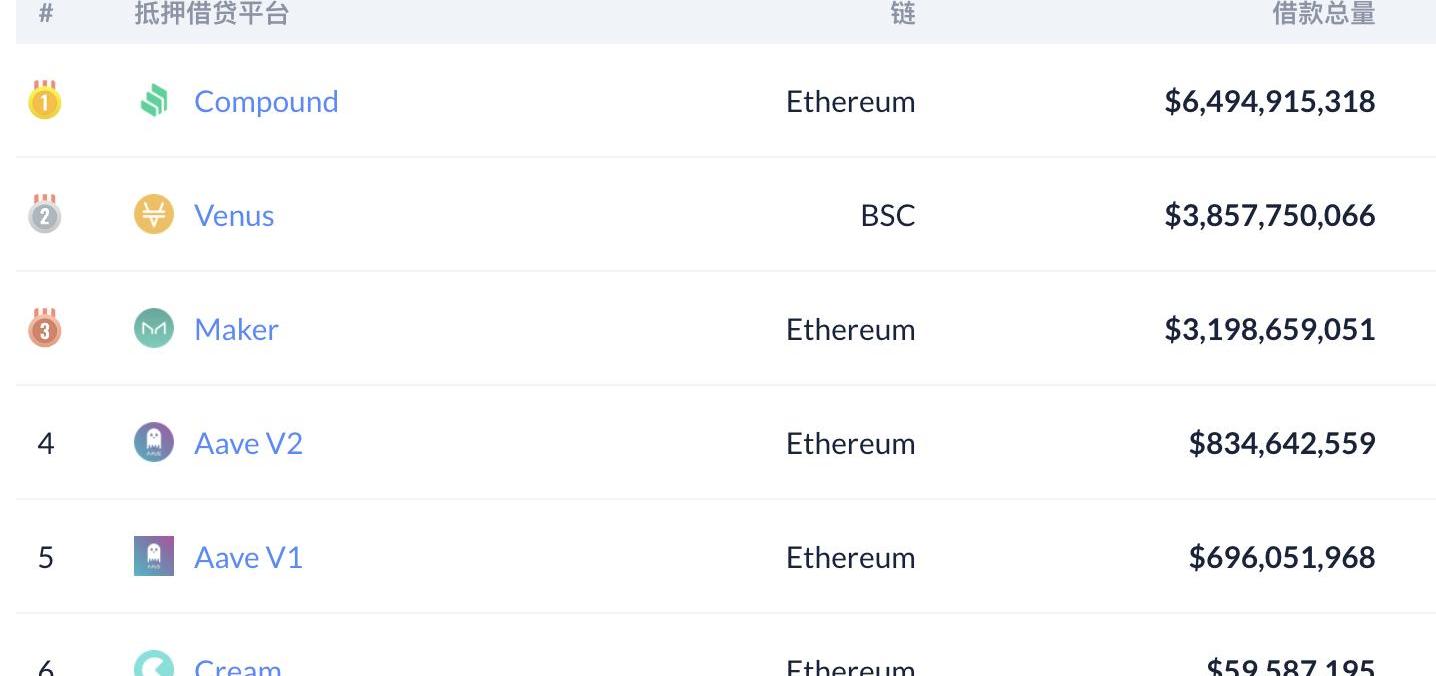This screenshot has width=1436, height=676.
Task: Click the bronze third-place medal
Action: click(x=45, y=328)
